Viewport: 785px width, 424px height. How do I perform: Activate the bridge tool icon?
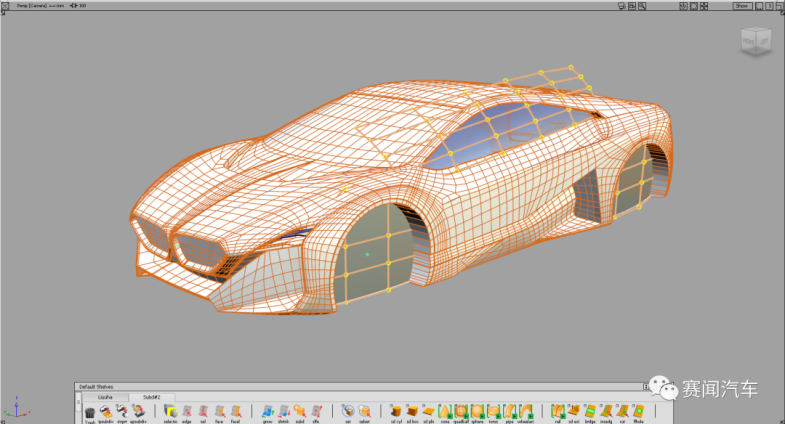590,412
